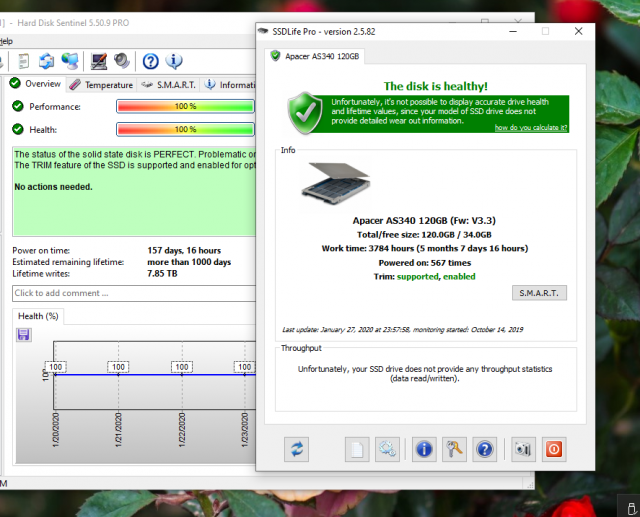Save the health graph using floppy icon
Image resolution: width=640 pixels, height=517 pixels.
point(24,335)
